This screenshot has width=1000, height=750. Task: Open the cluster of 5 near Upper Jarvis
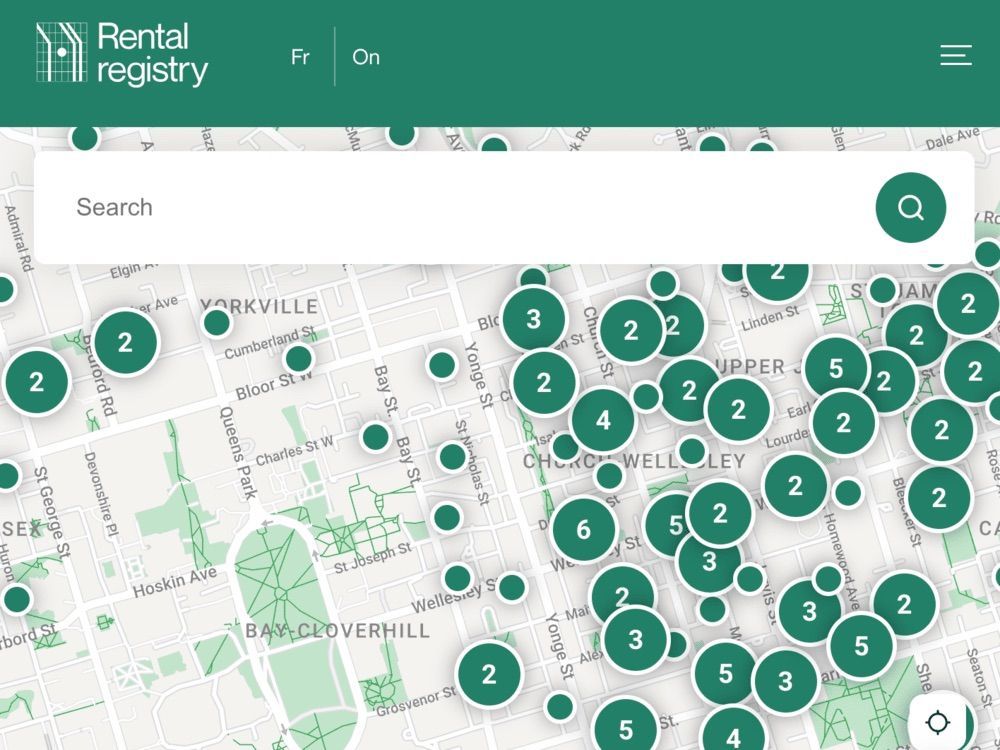(x=836, y=368)
